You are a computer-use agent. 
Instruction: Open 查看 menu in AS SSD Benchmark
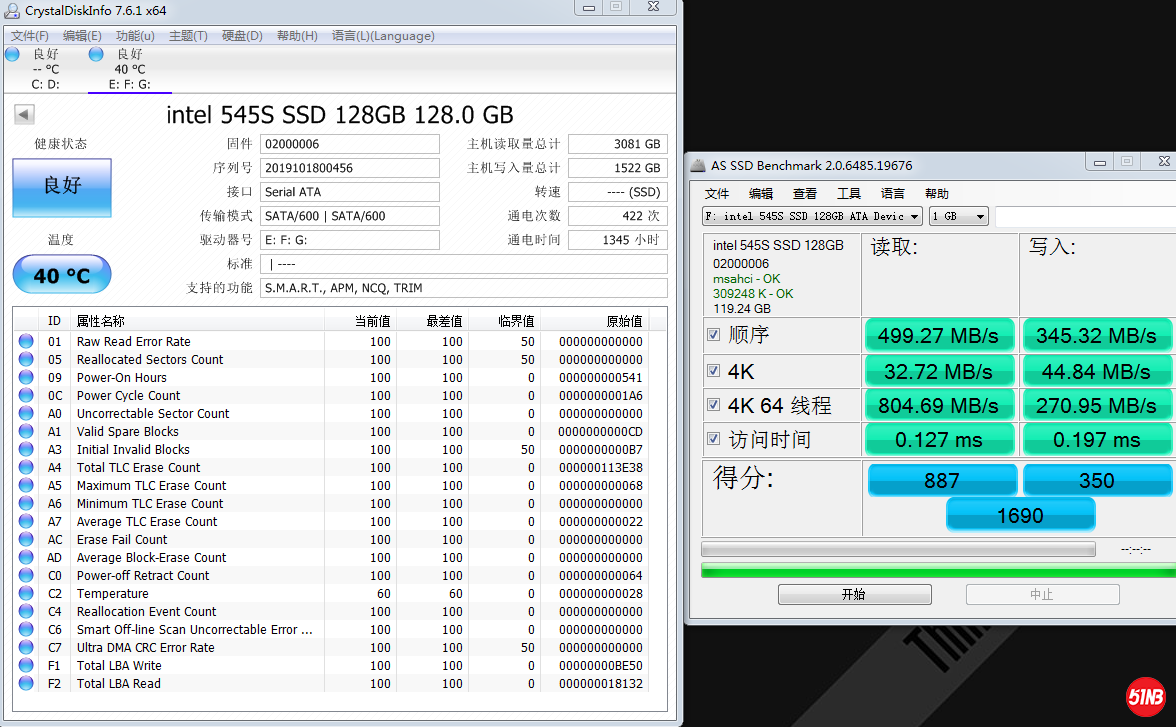click(x=805, y=194)
